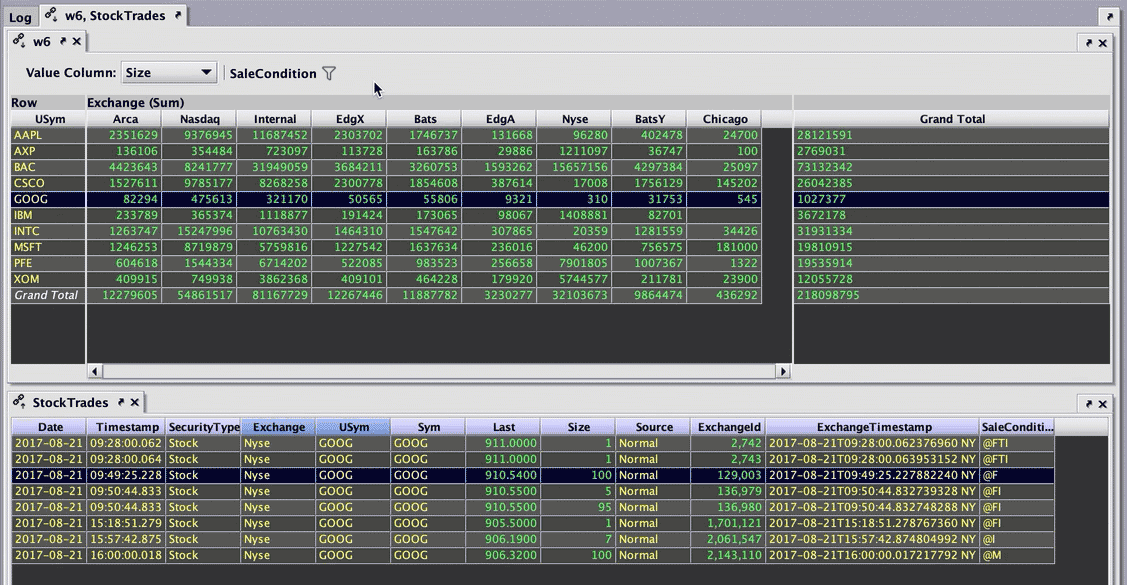1127x585 pixels.
Task: Select the BAC row label
Action: [49, 167]
